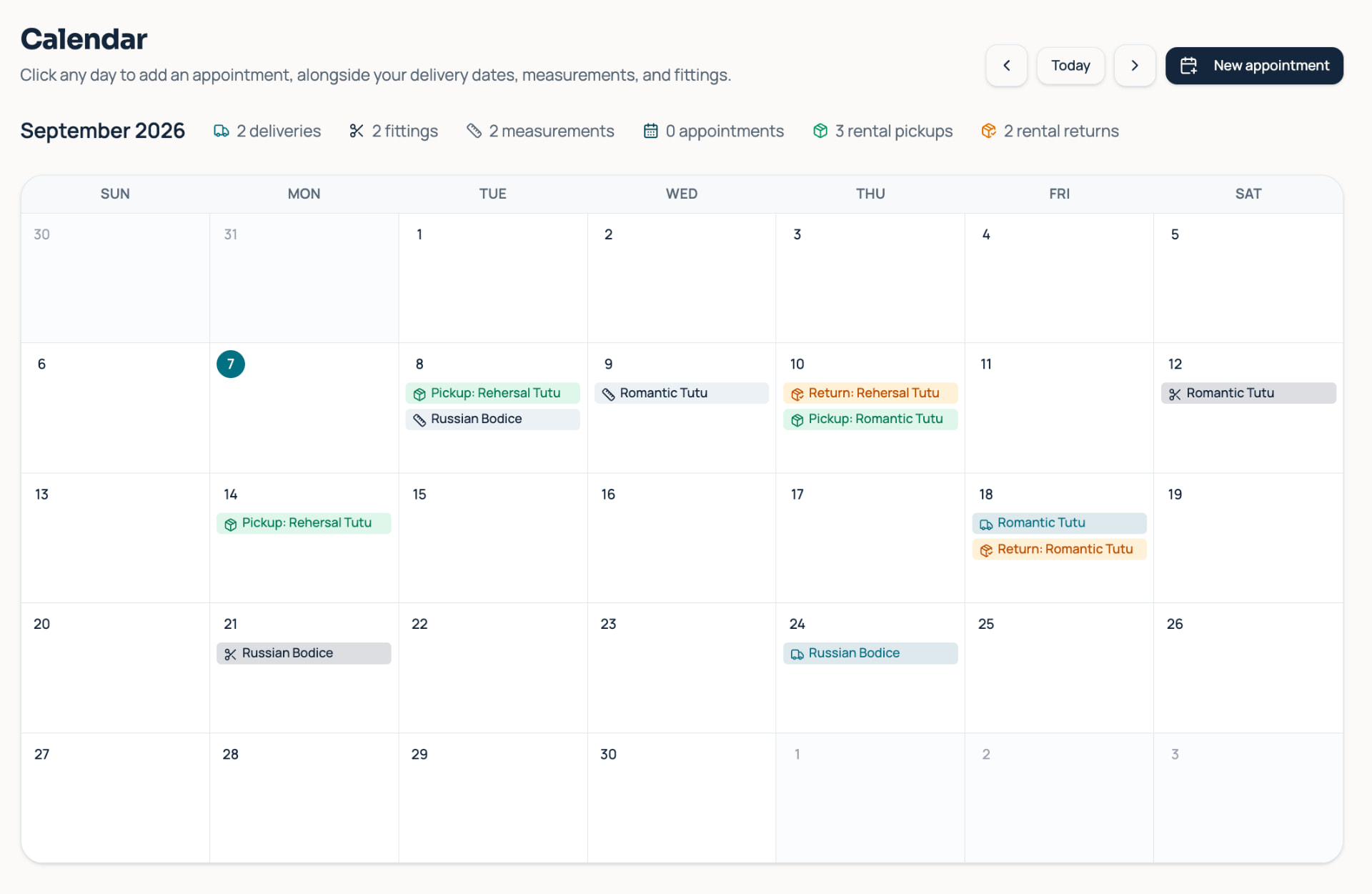
Task: Click the Today button
Action: coord(1070,66)
